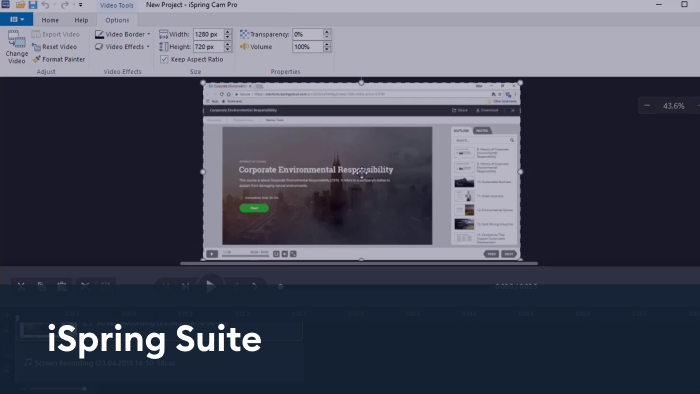Click the timeline Play button
Screen dimensions: 700x394
coord(210,286)
